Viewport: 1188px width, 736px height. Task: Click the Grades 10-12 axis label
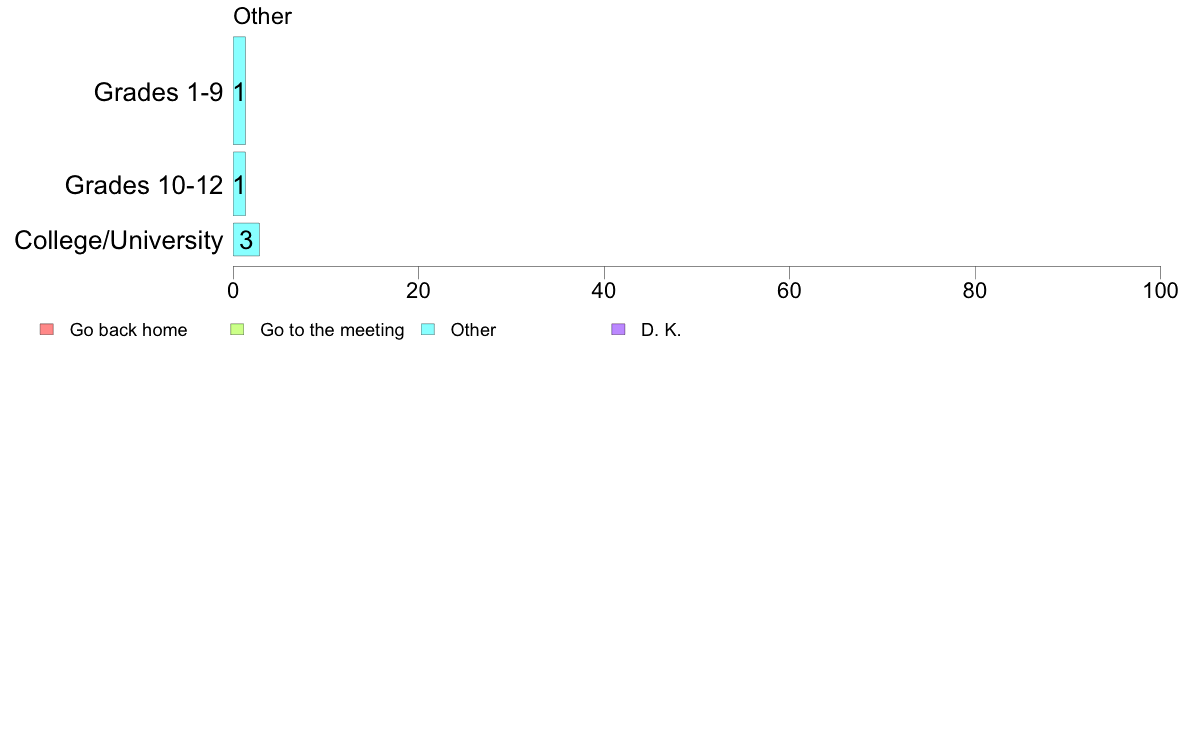144,185
